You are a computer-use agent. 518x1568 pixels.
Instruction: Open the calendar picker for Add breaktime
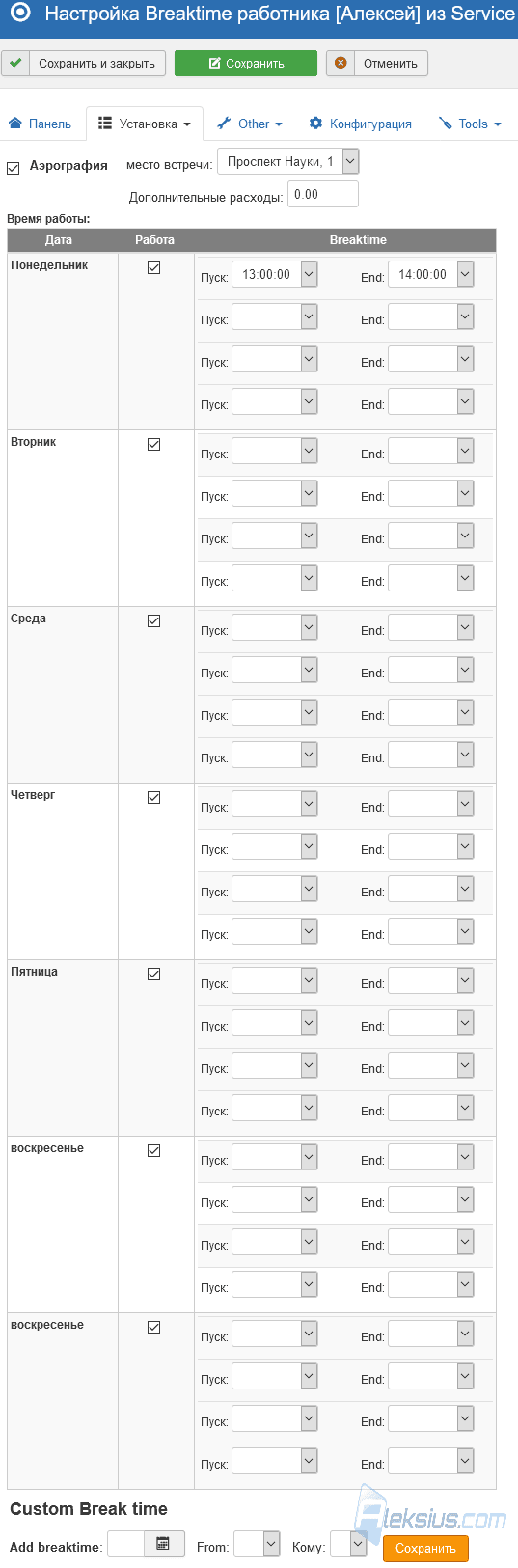click(x=164, y=1543)
